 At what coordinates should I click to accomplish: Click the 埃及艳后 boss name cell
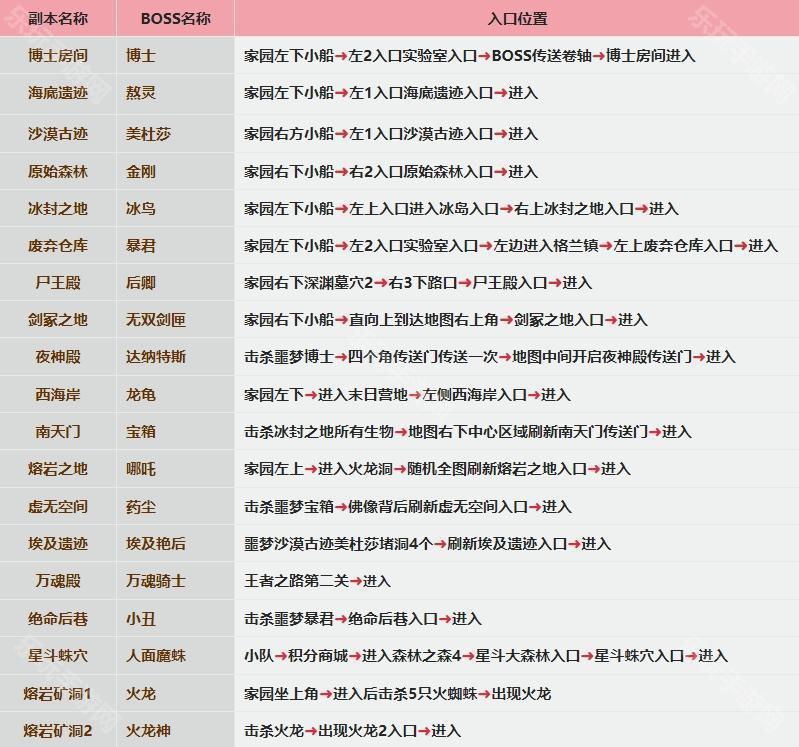tap(155, 544)
